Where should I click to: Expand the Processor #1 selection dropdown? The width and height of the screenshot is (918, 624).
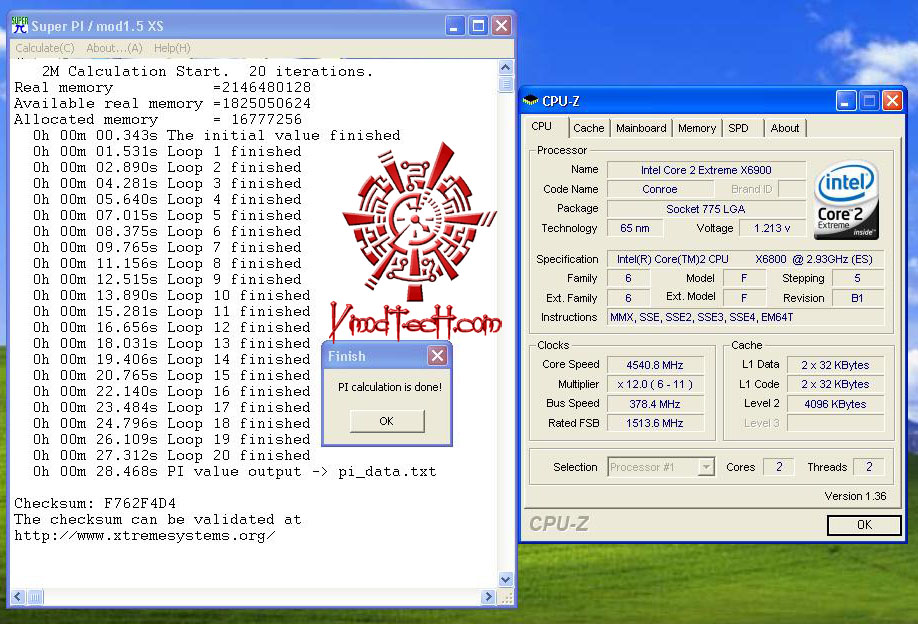(707, 467)
